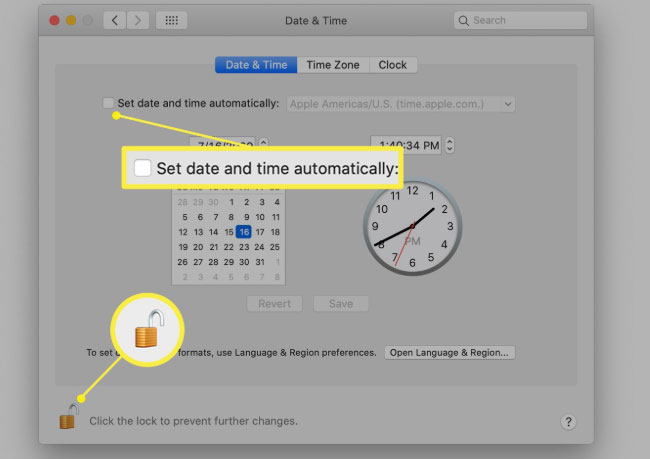Viewport: 650px width, 459px height.
Task: Select day 20 in the calendar
Action: pyautogui.click(x=198, y=247)
